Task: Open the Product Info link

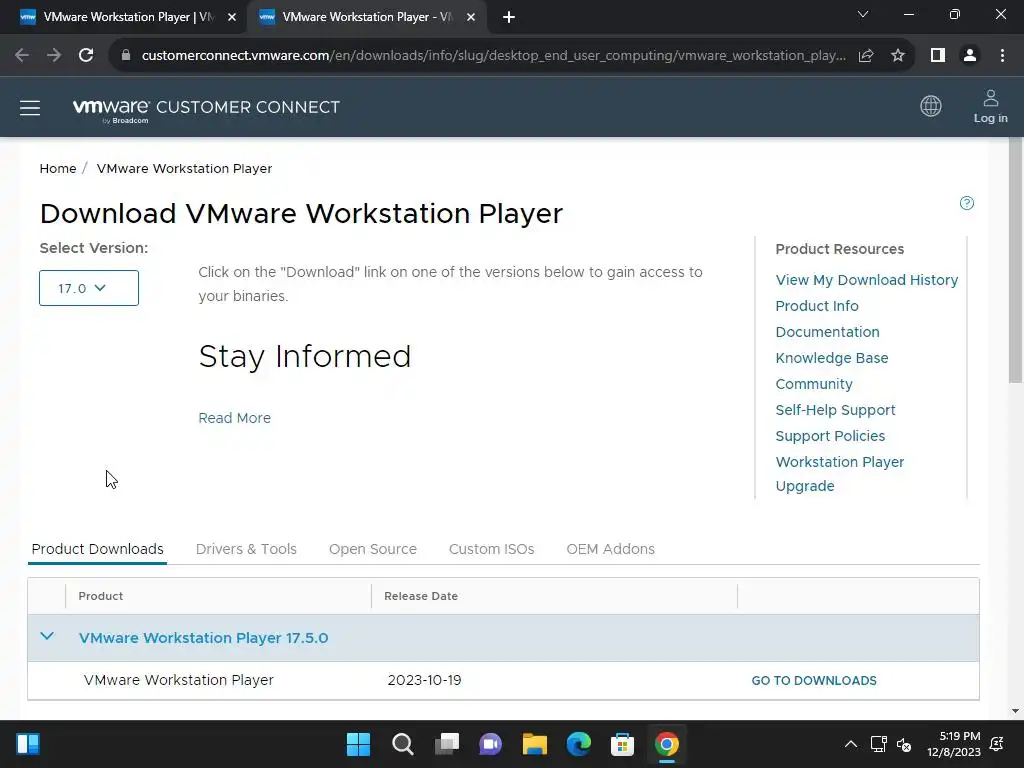Action: (x=817, y=306)
